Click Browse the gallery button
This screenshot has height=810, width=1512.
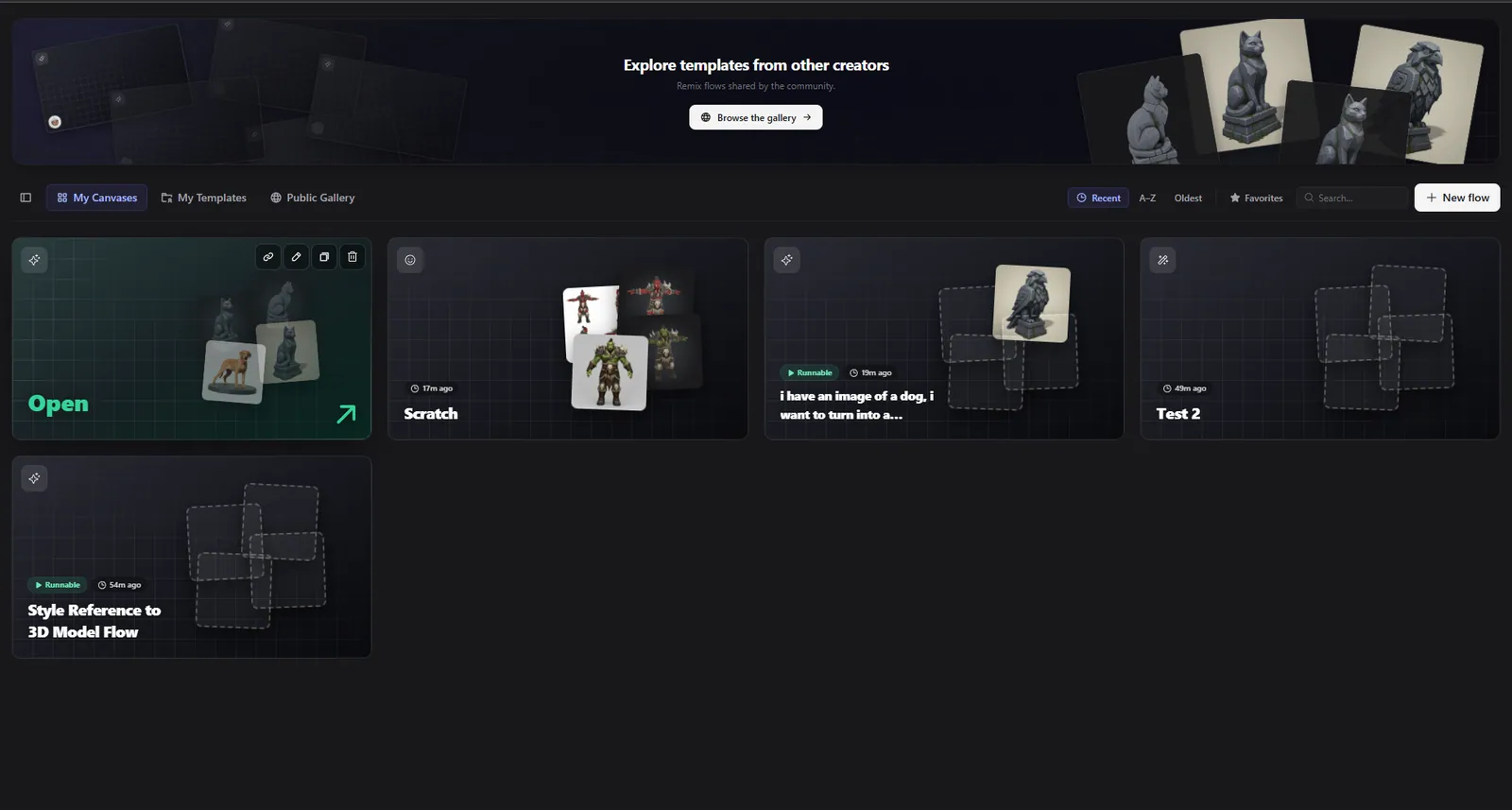(x=756, y=117)
